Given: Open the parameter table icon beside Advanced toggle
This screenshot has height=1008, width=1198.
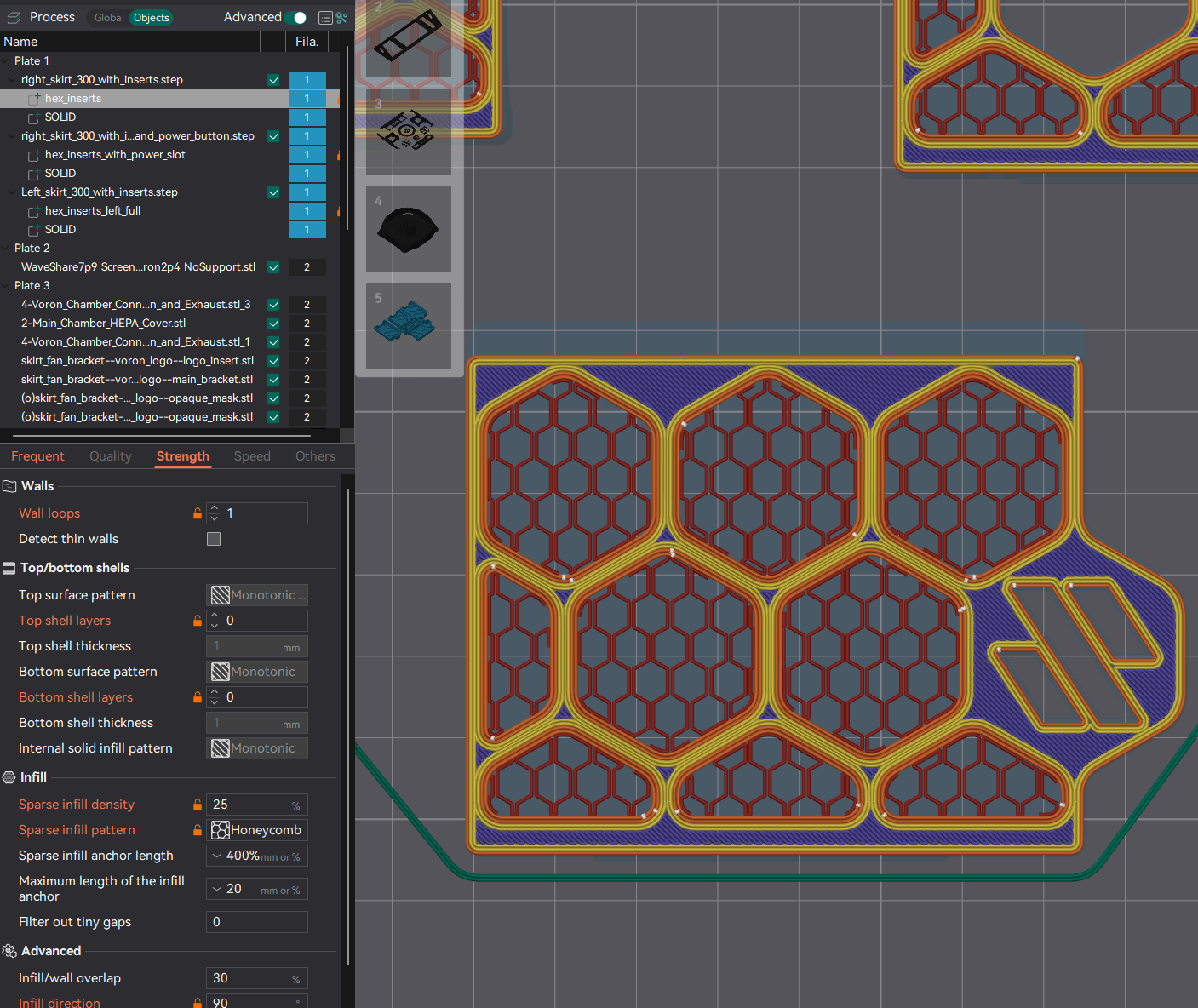Looking at the screenshot, I should point(324,17).
